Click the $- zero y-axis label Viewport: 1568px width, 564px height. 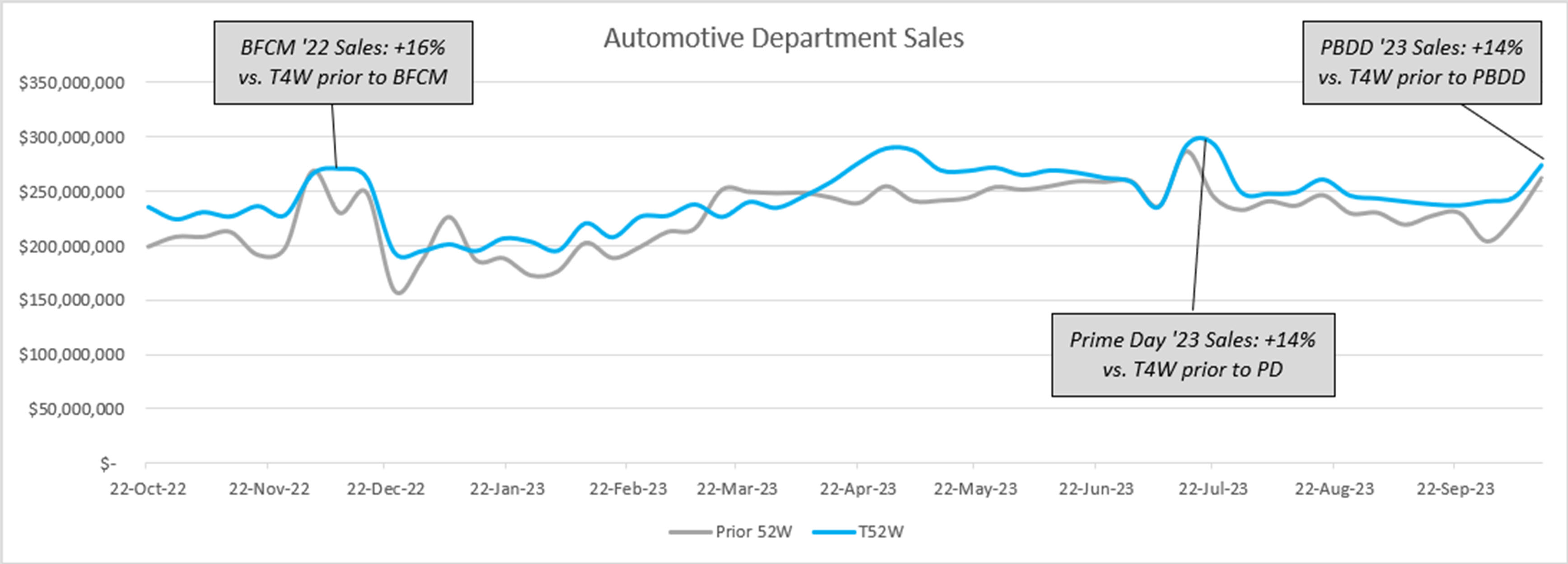tap(108, 464)
